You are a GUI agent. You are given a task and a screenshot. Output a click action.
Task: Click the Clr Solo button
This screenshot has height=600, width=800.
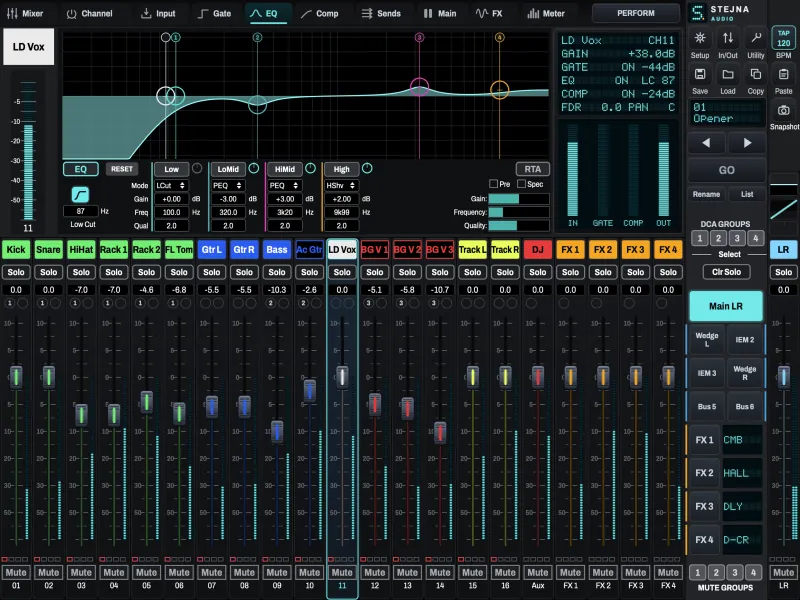727,272
